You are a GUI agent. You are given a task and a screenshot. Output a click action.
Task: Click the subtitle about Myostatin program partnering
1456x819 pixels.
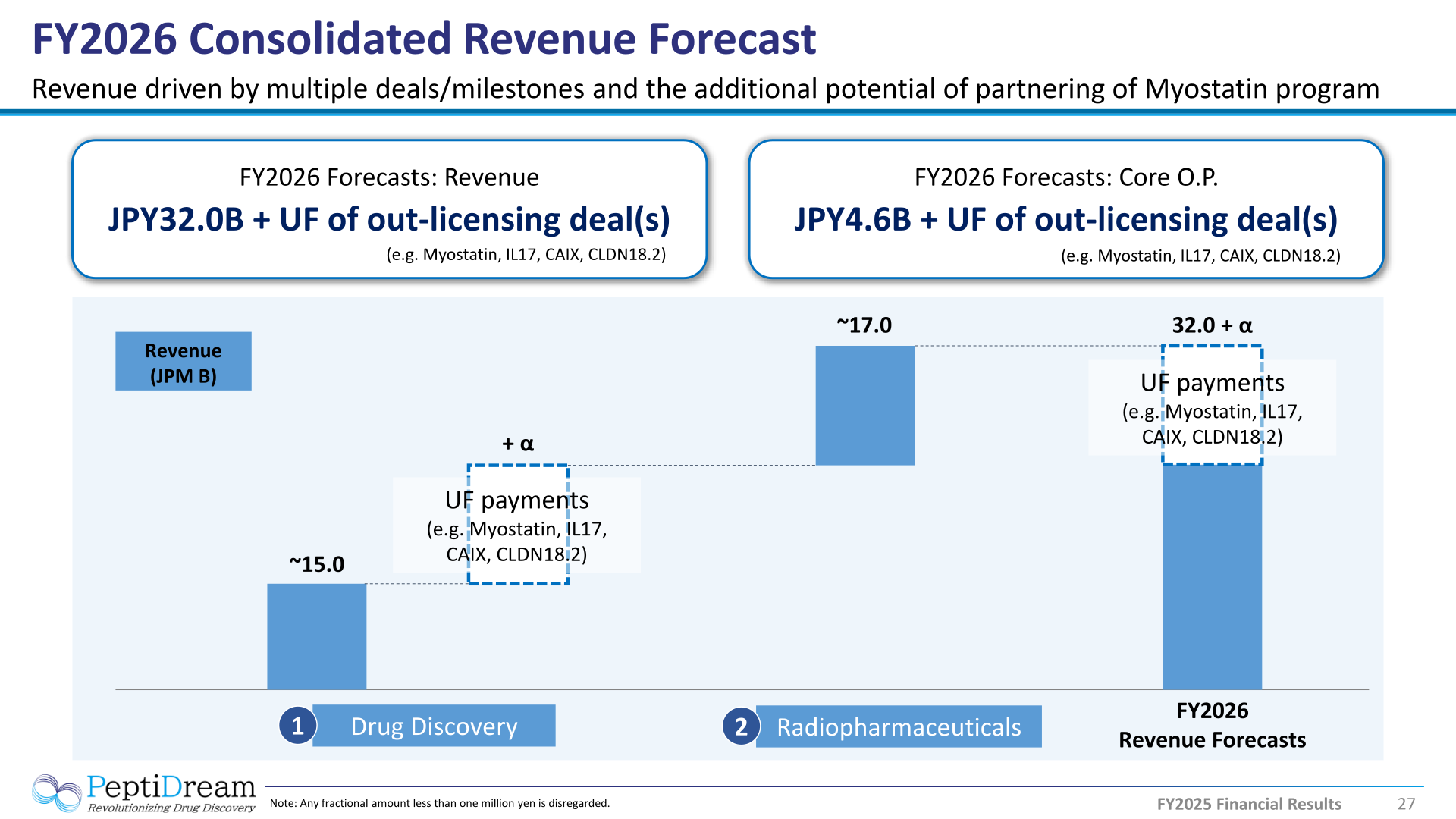(705, 89)
